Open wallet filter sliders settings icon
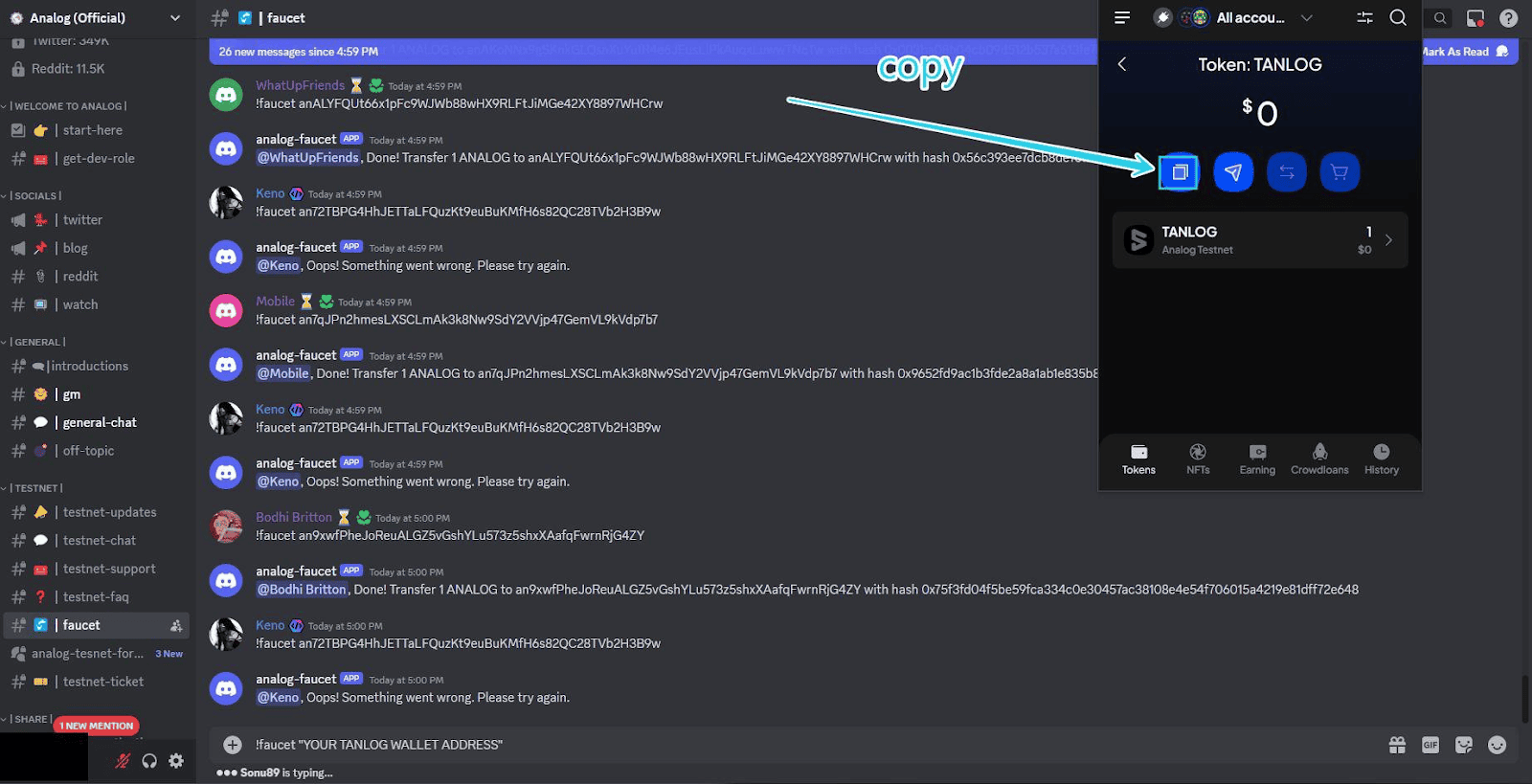The height and width of the screenshot is (784, 1532). point(1365,17)
